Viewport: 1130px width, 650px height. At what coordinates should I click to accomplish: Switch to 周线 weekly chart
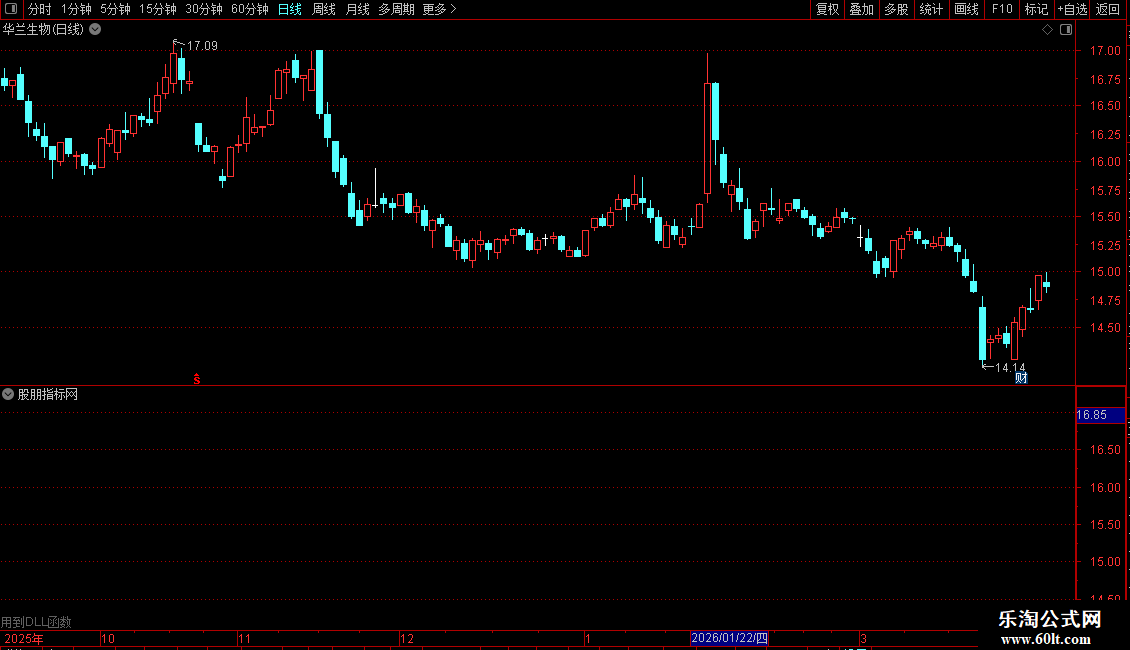click(x=324, y=9)
